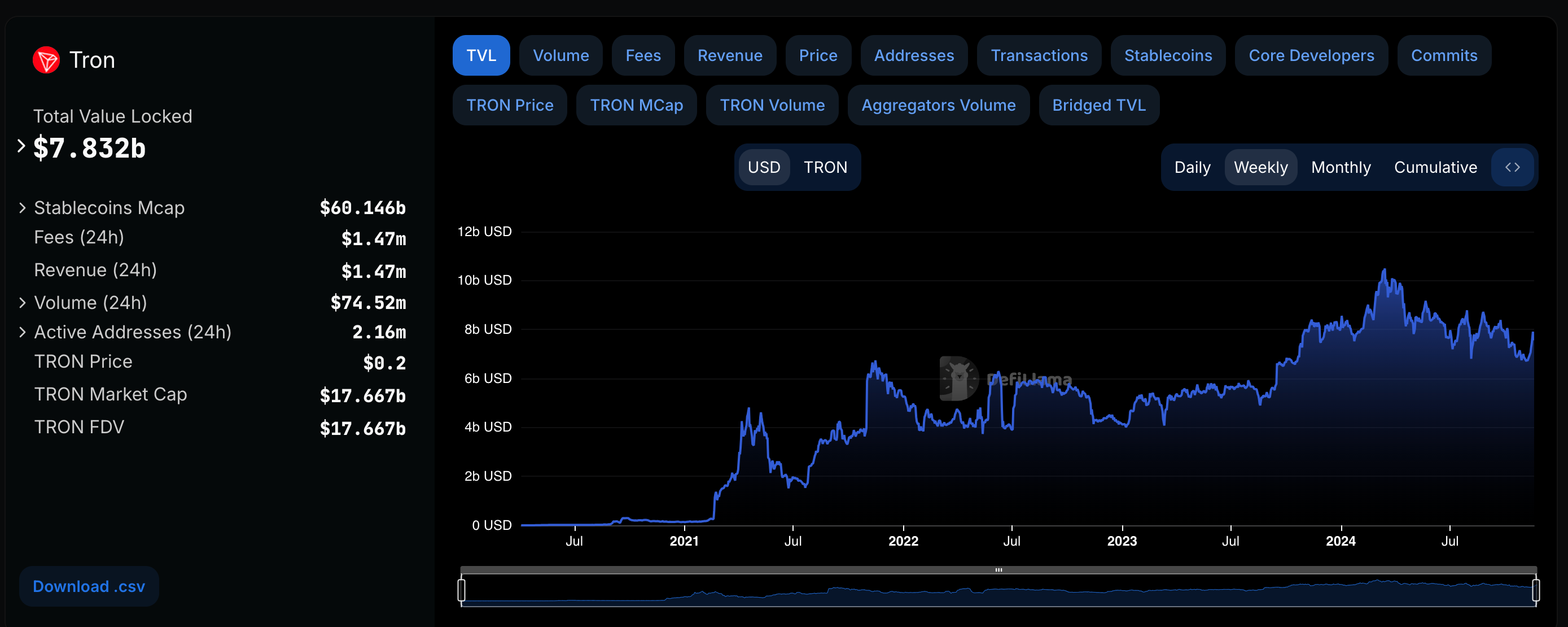Click the Total Value Locked heading
1568x627 pixels.
[x=113, y=116]
